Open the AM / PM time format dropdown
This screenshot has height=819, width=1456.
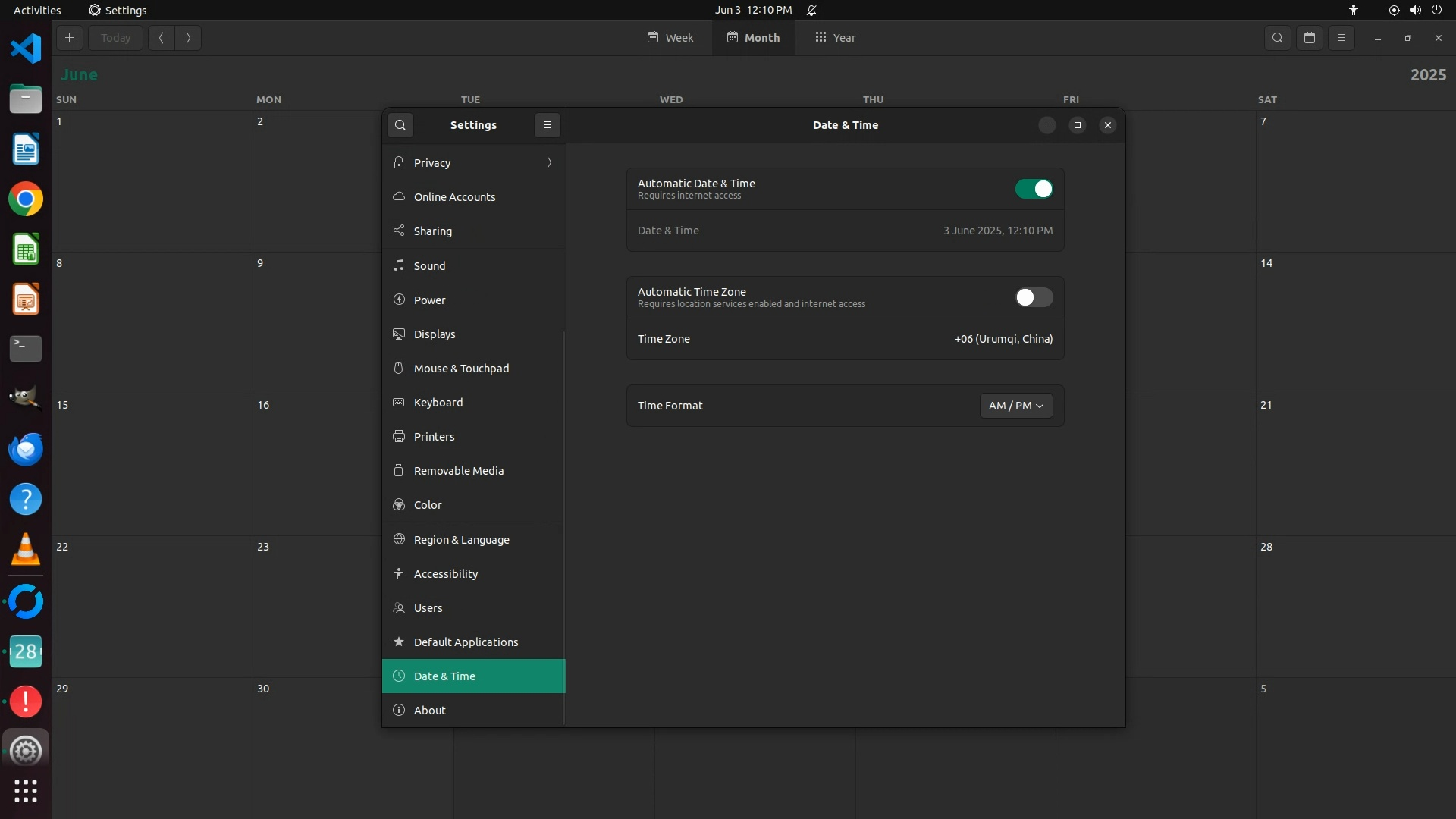[x=1015, y=406]
